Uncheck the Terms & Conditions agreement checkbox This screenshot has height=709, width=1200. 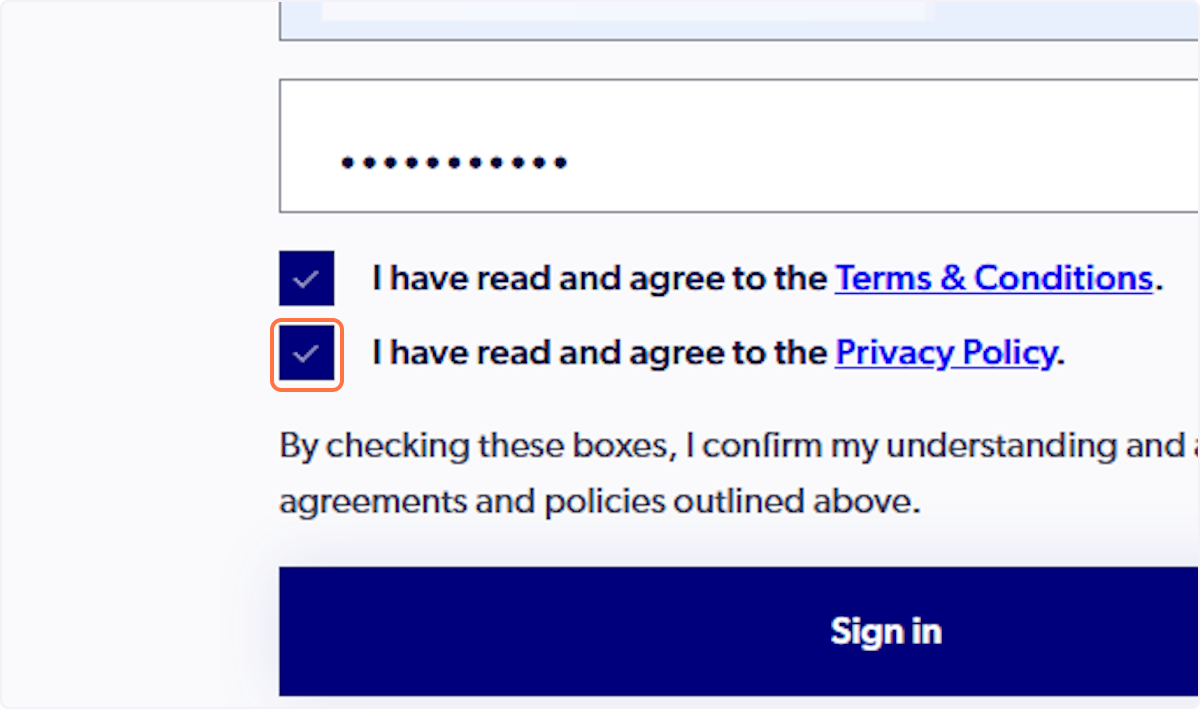point(306,278)
